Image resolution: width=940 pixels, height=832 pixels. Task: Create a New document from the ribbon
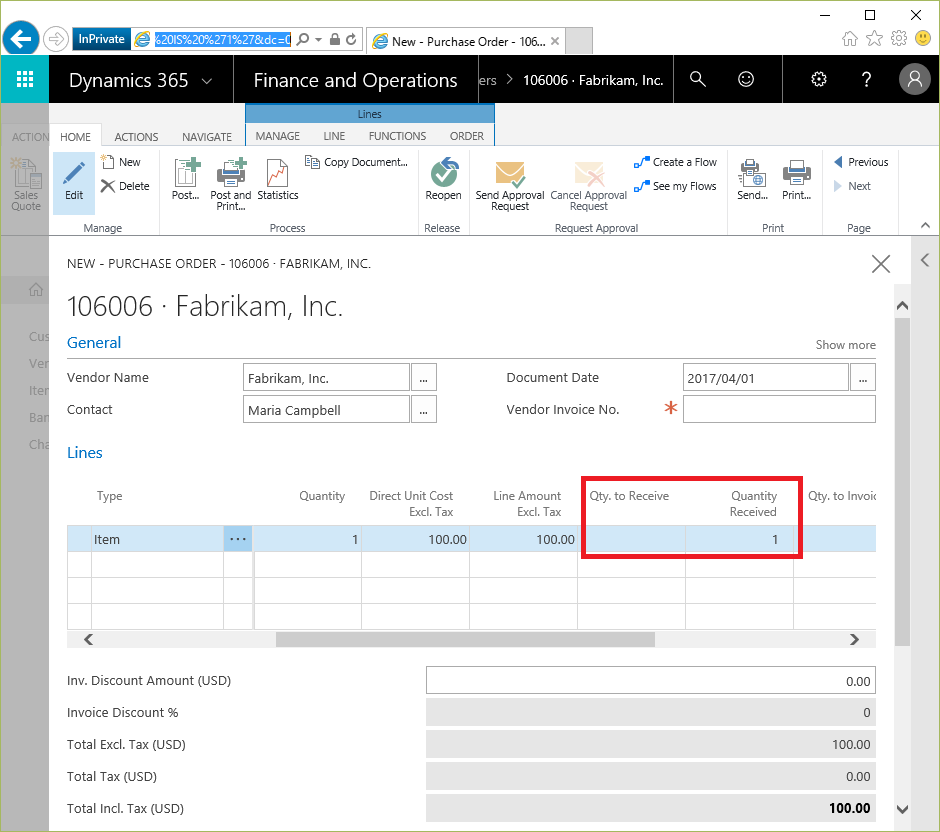pyautogui.click(x=122, y=162)
